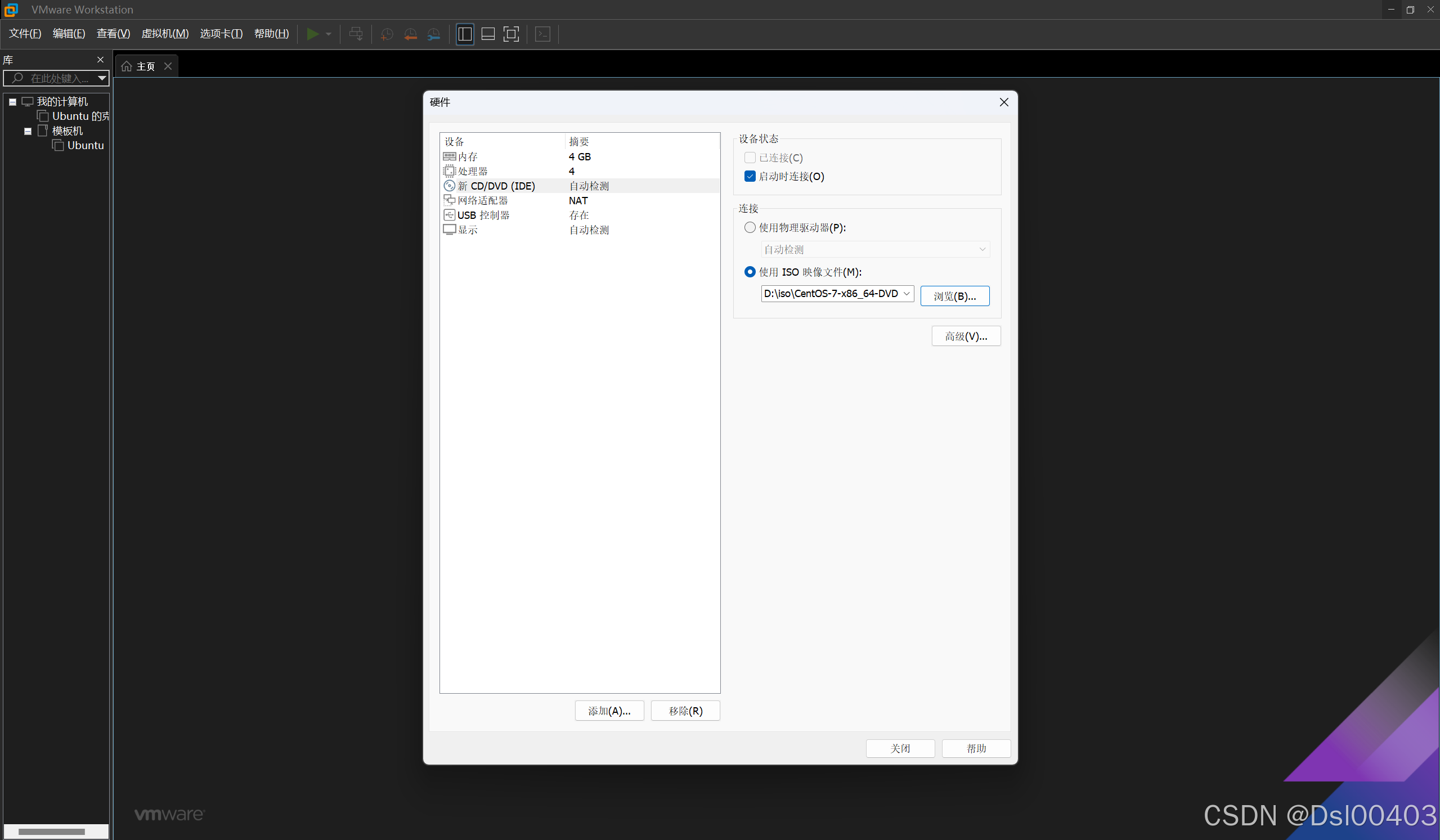Click the green power-on play icon

312,34
